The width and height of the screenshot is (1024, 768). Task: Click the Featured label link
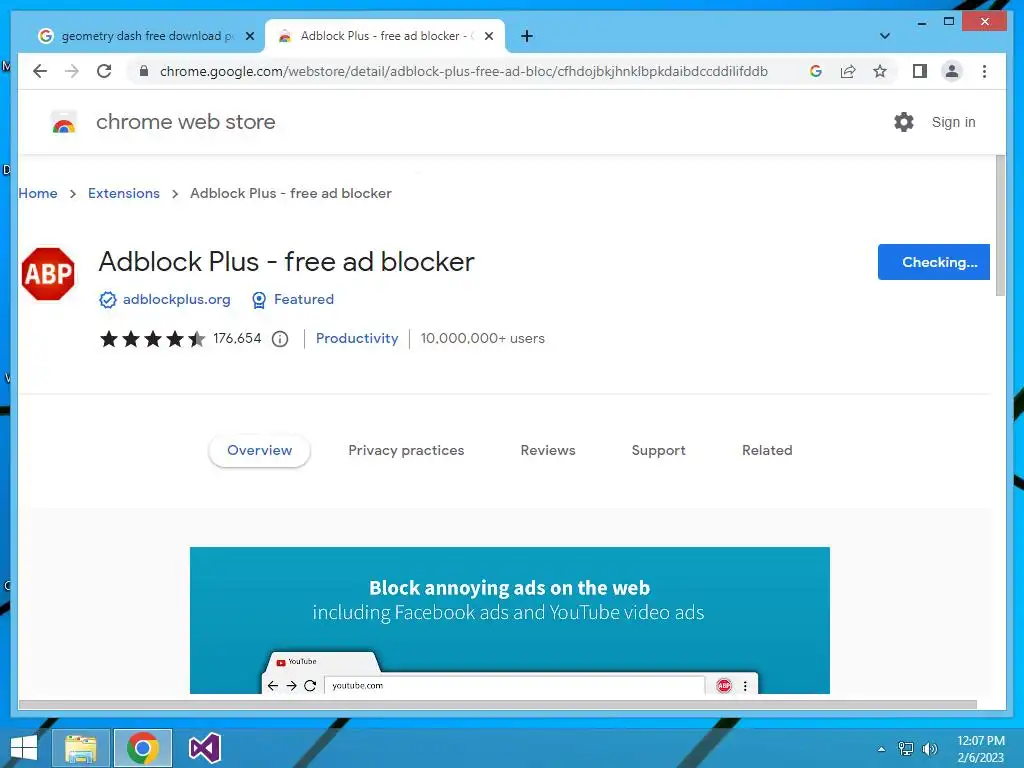click(304, 299)
